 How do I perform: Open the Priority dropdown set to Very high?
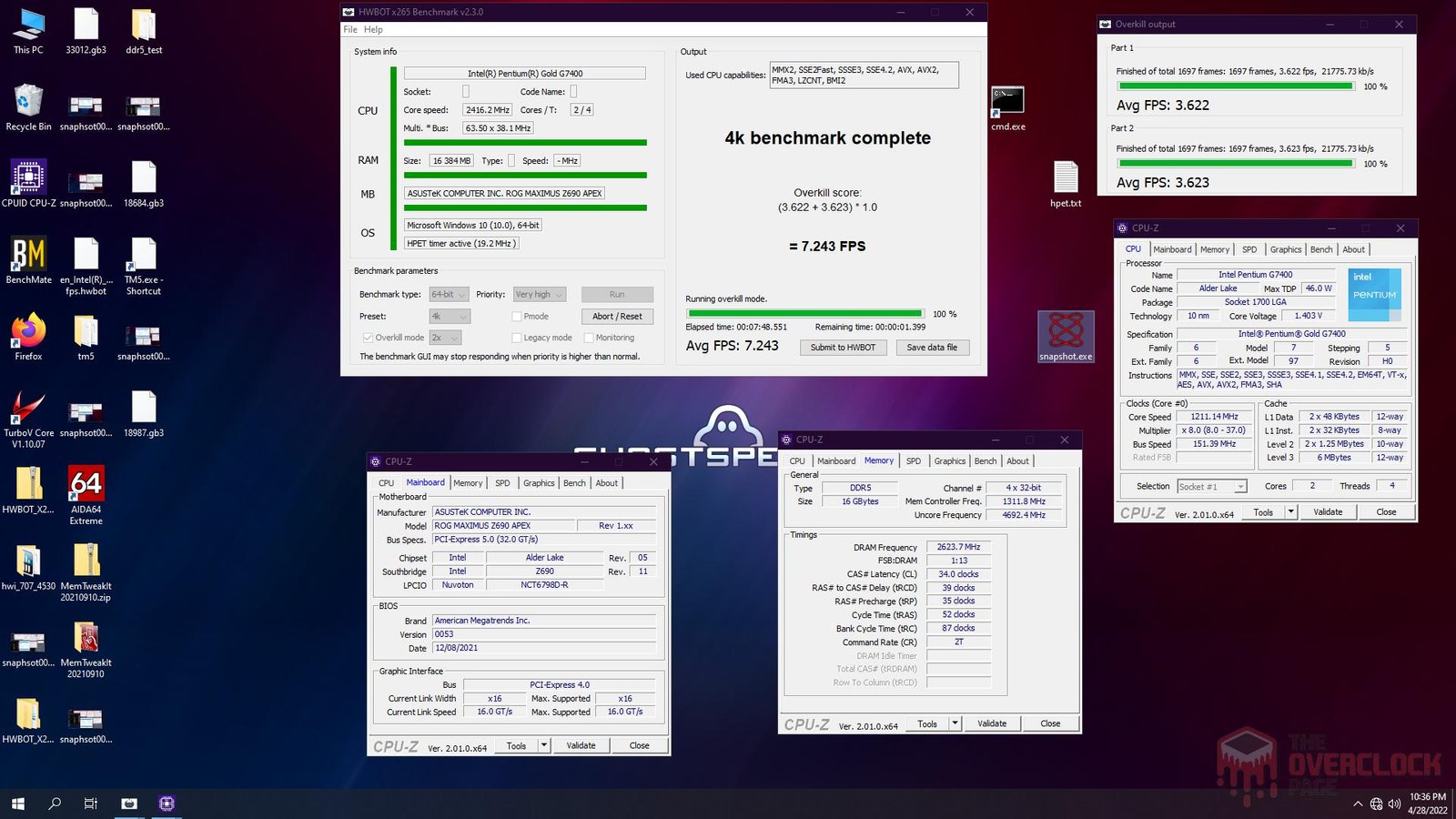tap(539, 294)
